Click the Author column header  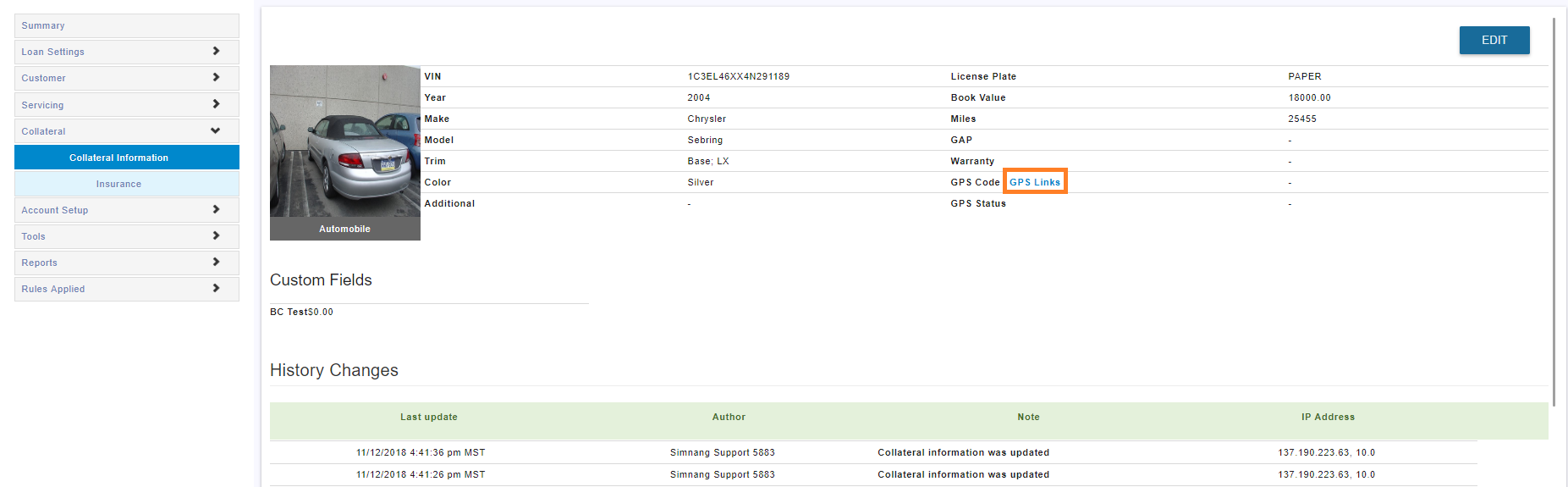(729, 417)
